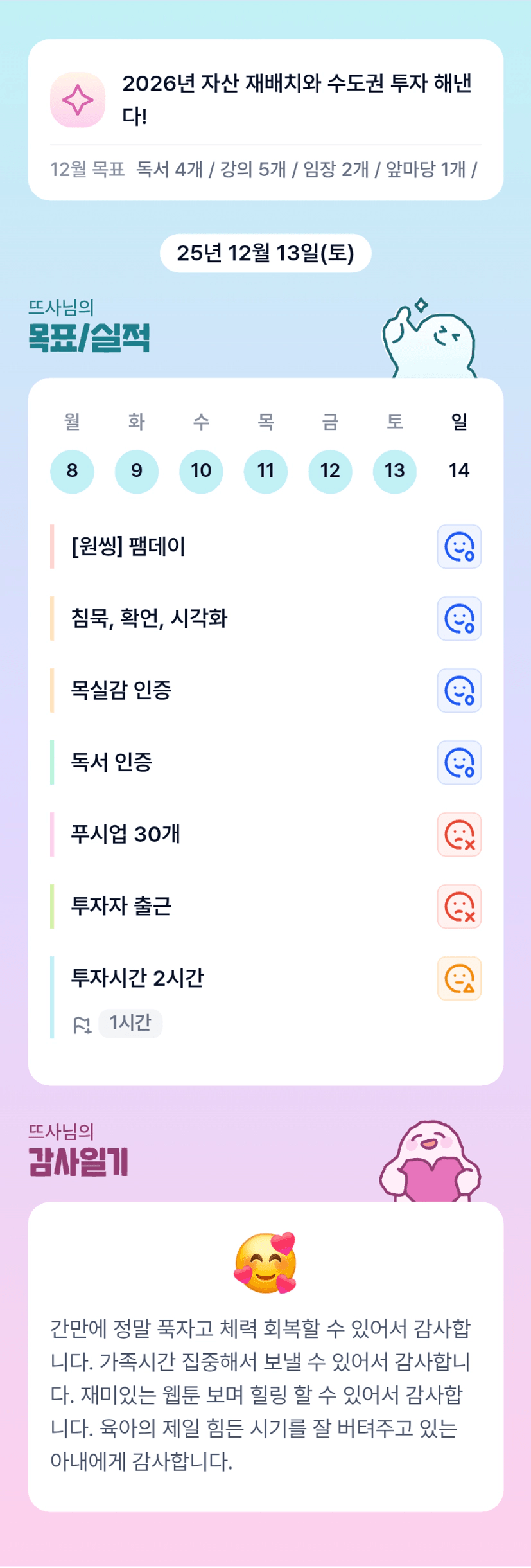Click the red failed-face icon for 투자자 출근

tap(459, 907)
